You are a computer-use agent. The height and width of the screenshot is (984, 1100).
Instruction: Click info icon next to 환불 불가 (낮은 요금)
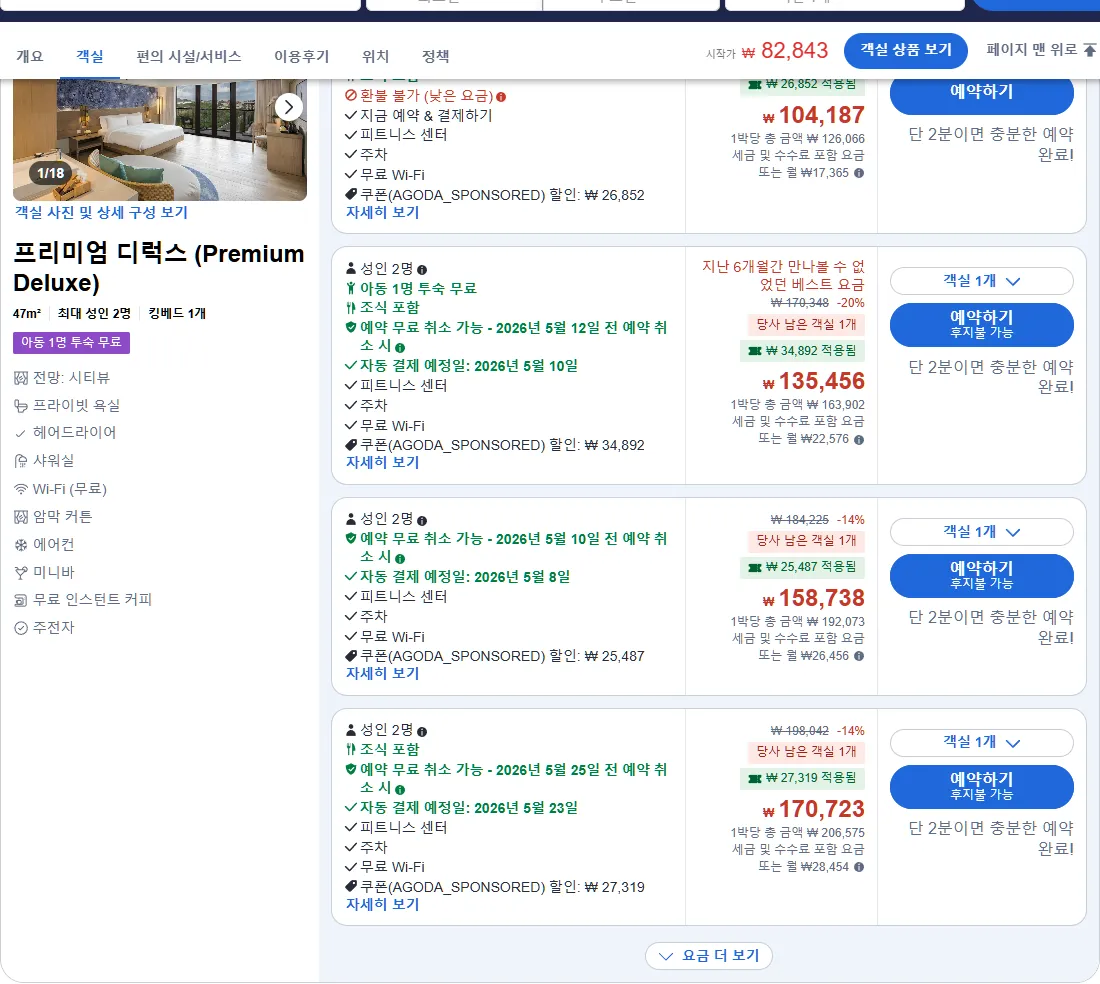pyautogui.click(x=501, y=97)
